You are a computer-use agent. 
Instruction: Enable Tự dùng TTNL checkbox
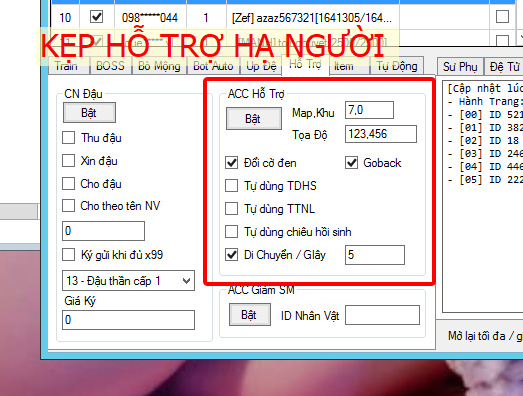231,209
